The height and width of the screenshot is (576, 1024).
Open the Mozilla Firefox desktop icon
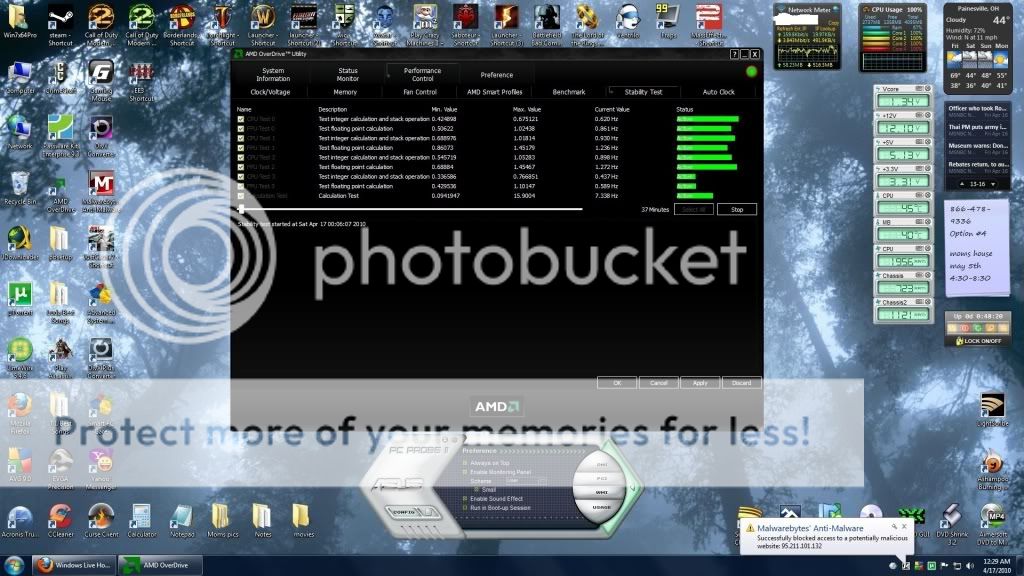point(20,413)
